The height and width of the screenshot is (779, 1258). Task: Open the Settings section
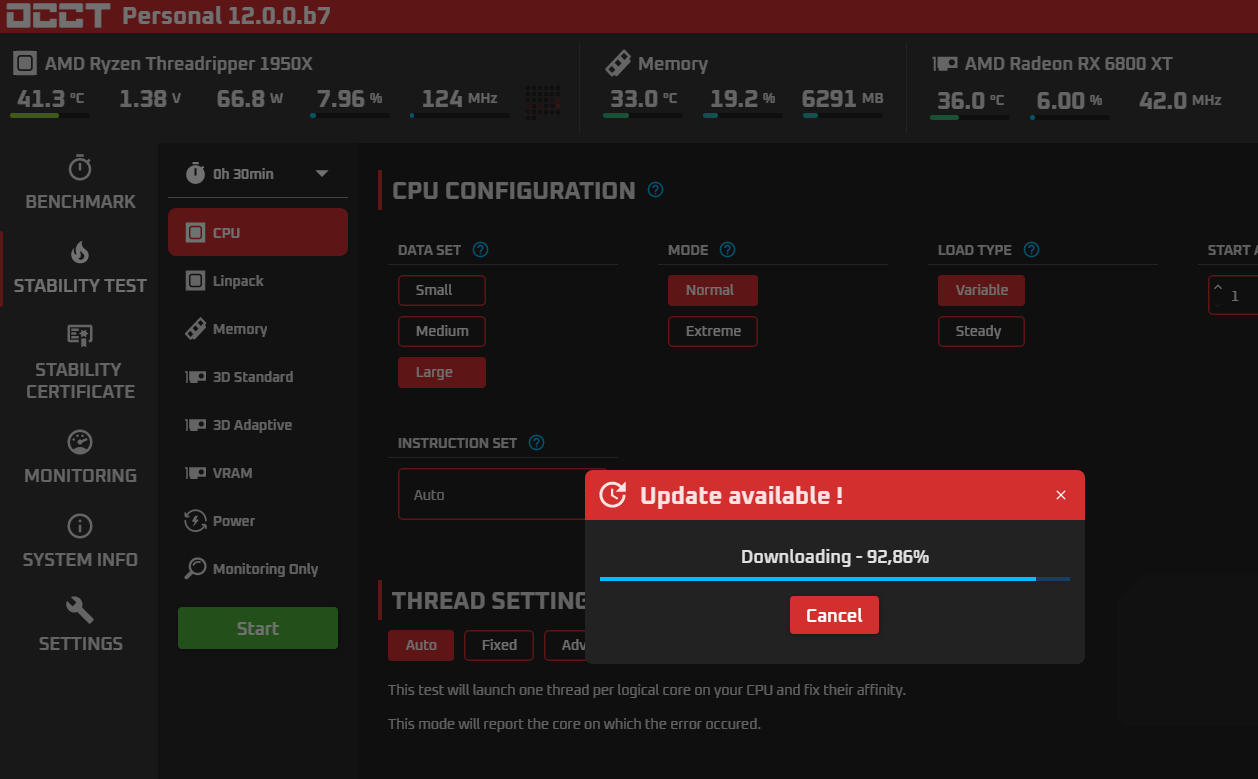80,625
